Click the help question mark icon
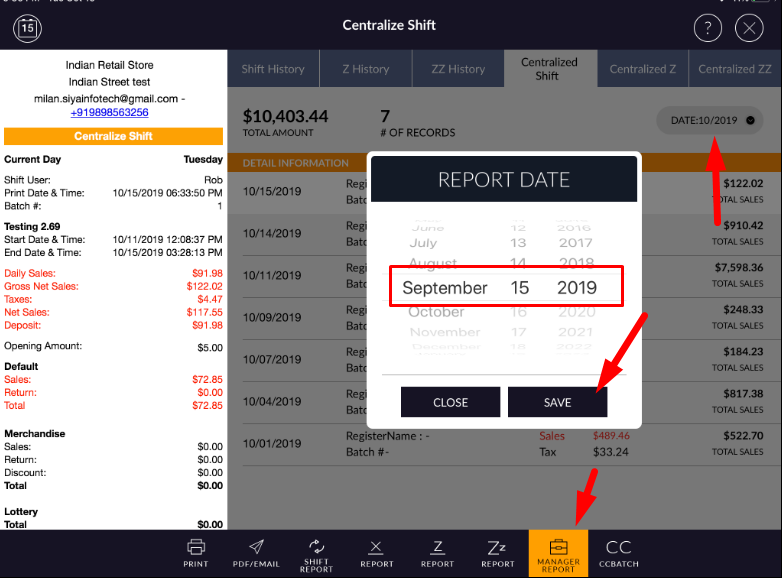The image size is (782, 578). (x=707, y=28)
